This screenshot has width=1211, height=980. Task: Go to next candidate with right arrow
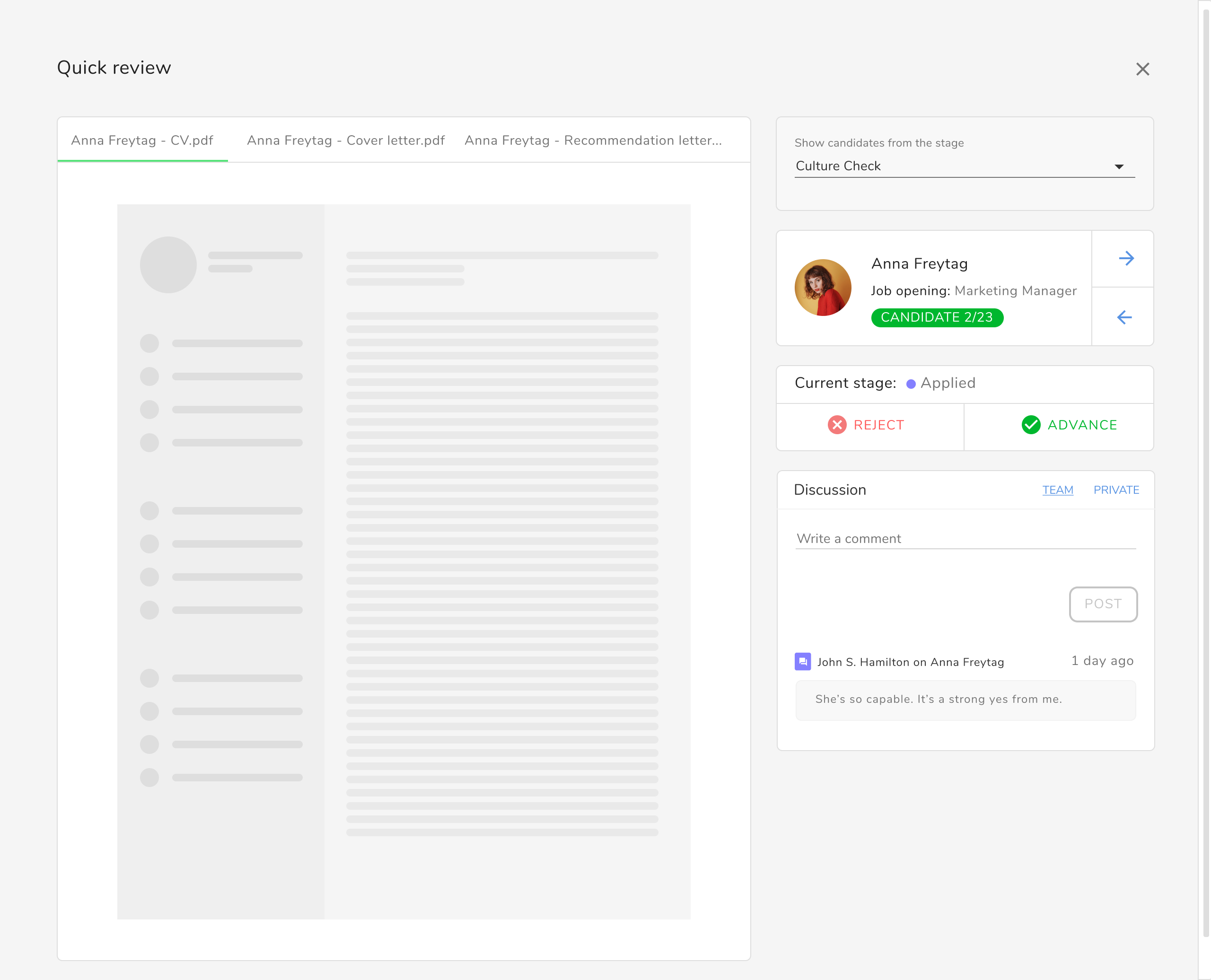tap(1126, 259)
